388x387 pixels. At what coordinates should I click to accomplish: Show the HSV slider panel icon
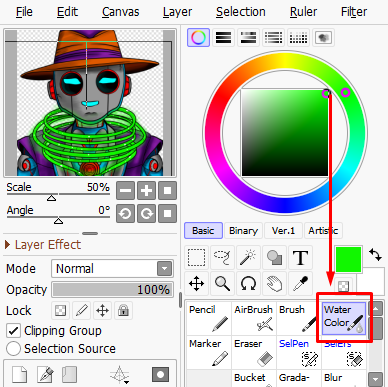(248, 37)
